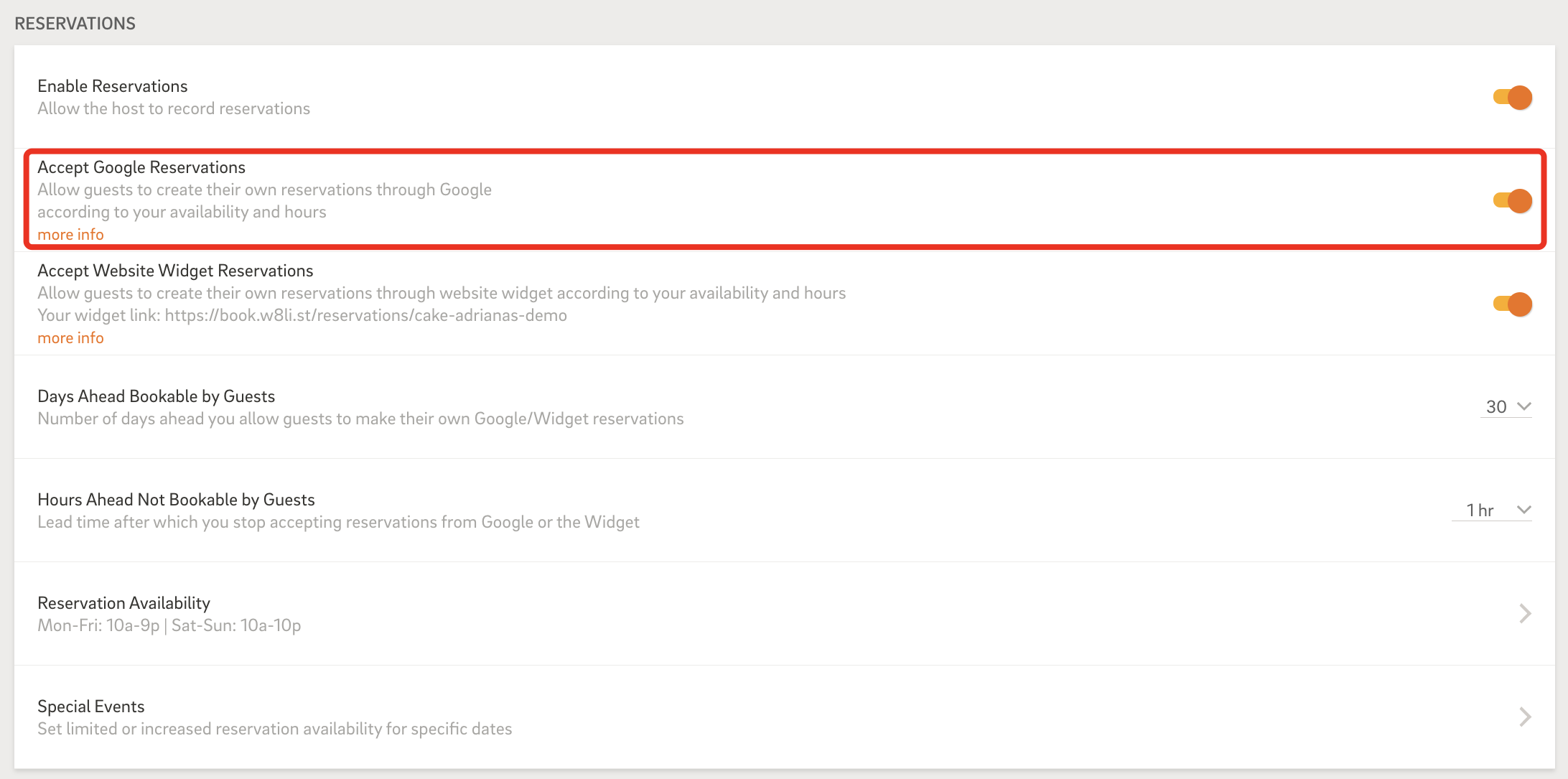Toggle the Enable Reservations switch

coord(1513,97)
